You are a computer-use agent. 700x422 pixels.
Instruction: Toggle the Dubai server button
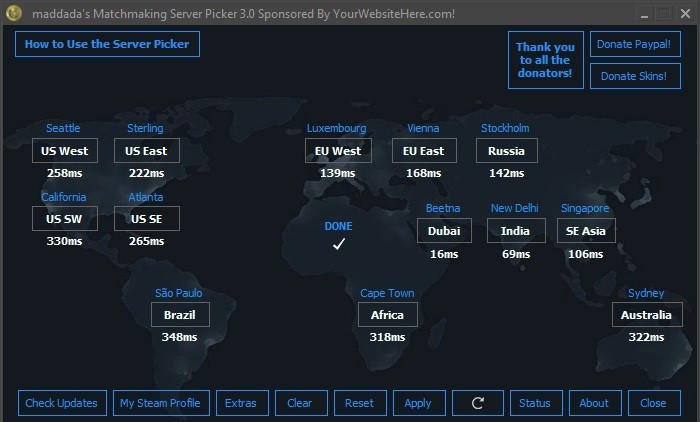pyautogui.click(x=444, y=230)
